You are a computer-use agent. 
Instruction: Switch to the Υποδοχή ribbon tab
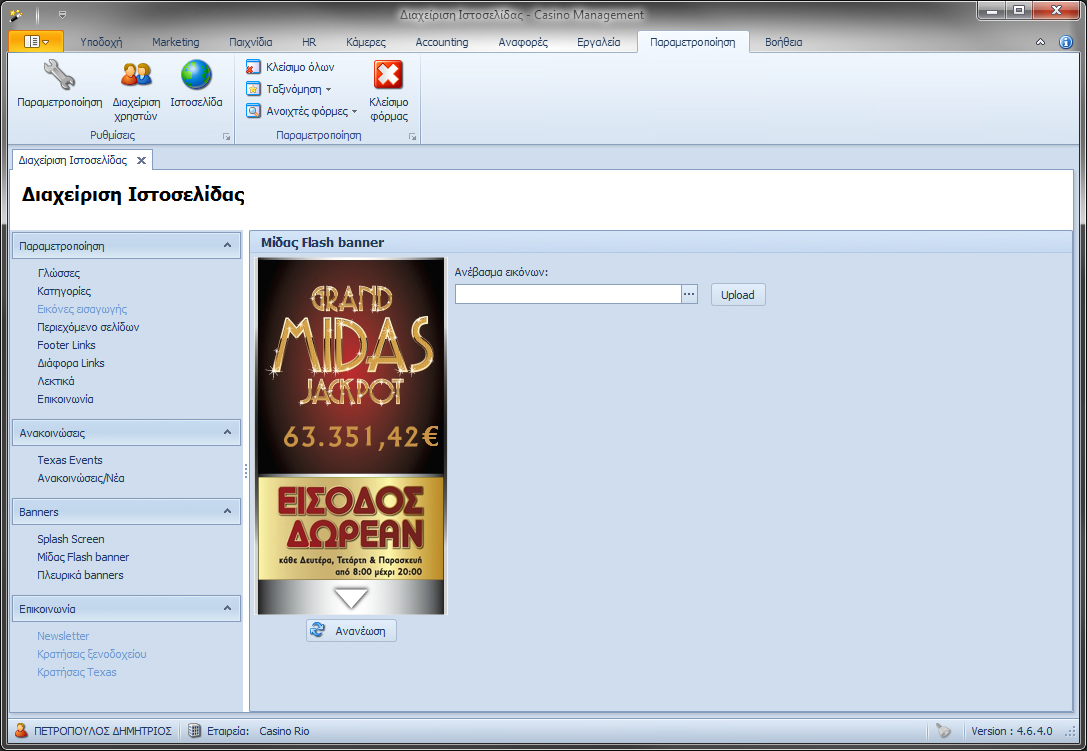101,42
